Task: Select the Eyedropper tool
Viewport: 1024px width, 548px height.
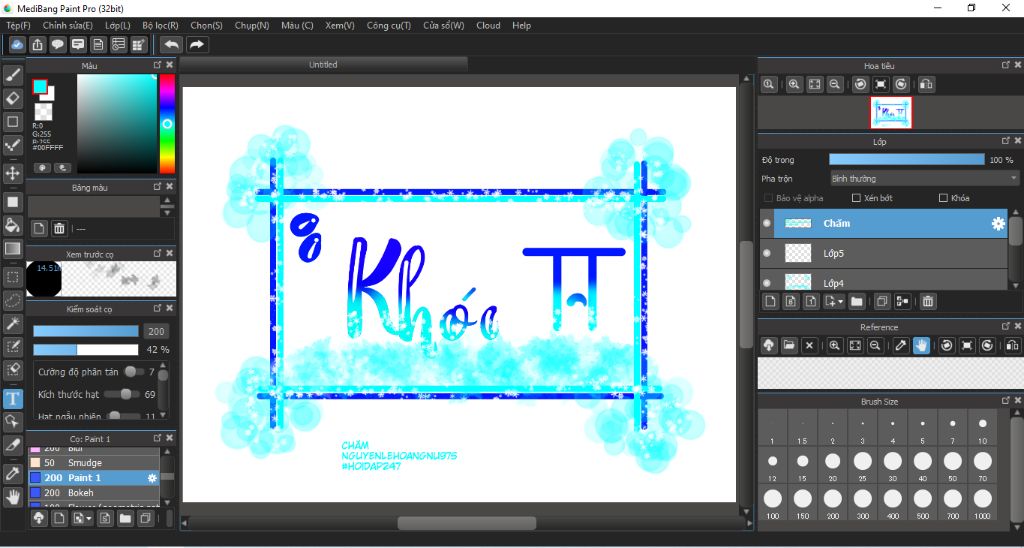Action: (x=12, y=474)
